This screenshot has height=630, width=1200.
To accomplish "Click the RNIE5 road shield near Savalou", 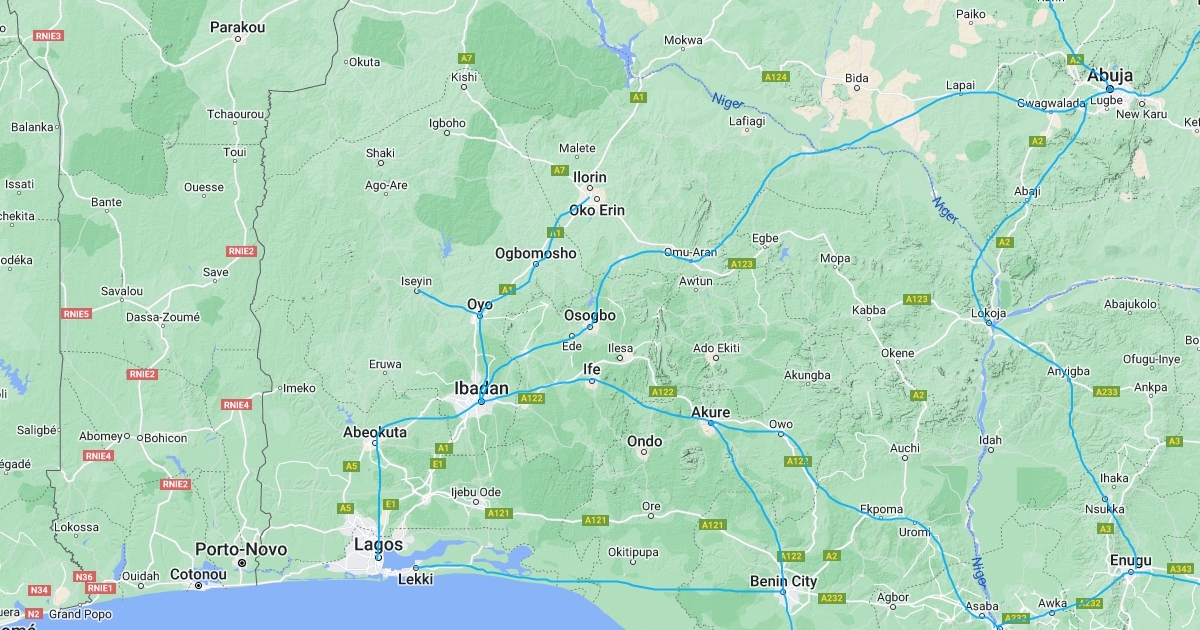I will click(x=77, y=314).
